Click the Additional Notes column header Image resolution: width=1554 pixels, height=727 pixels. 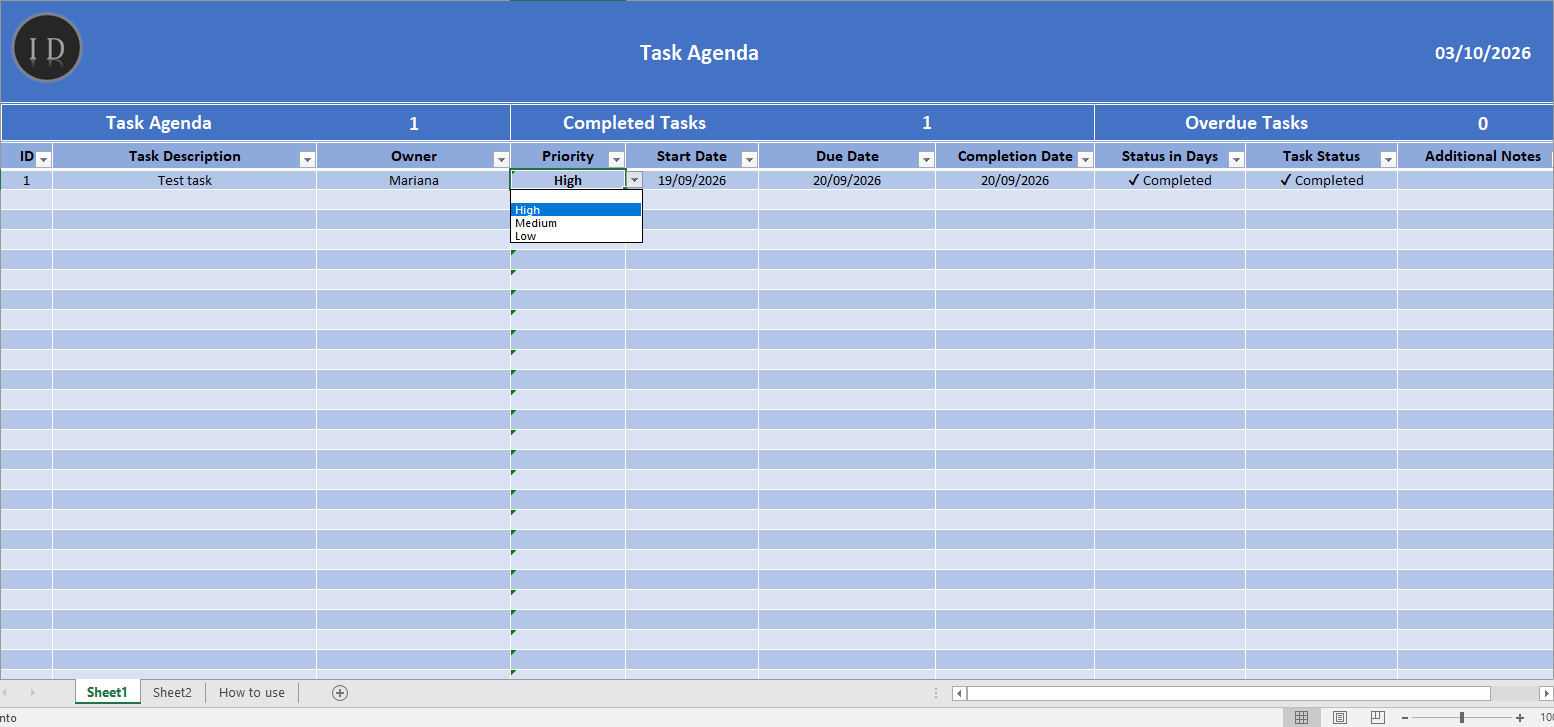click(x=1483, y=156)
